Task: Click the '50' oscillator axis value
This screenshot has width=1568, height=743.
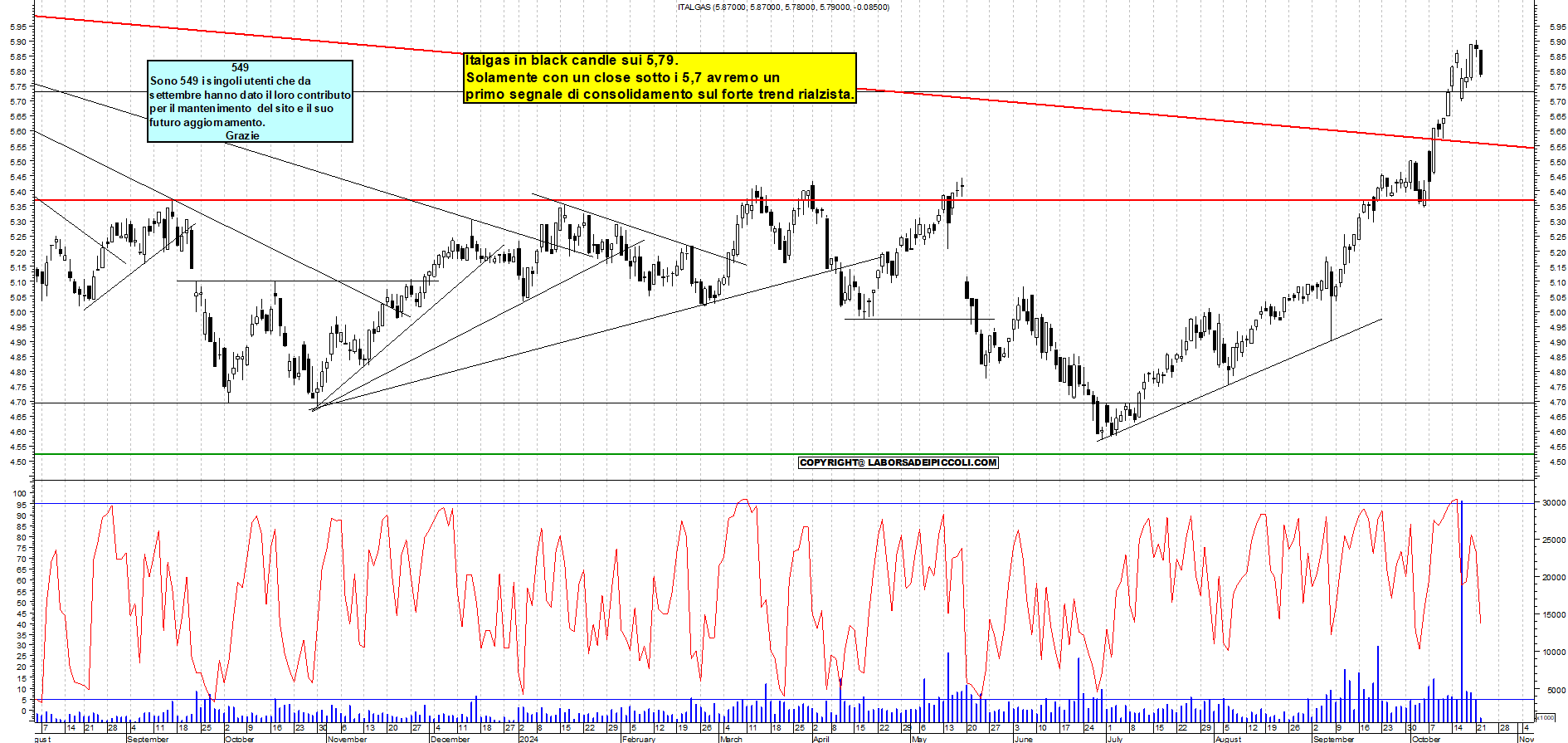Action: (22, 603)
